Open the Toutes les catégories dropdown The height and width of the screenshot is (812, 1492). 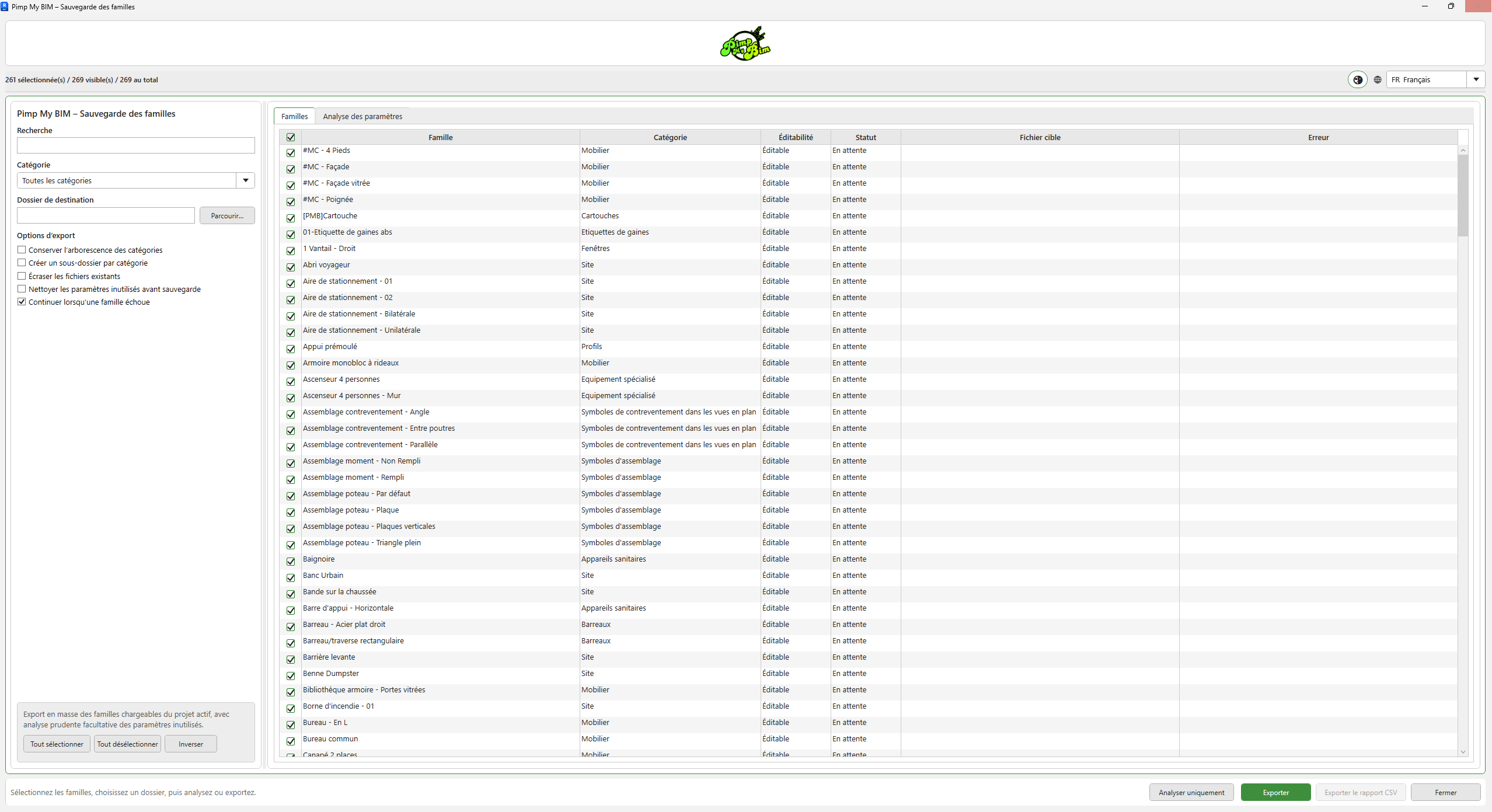click(135, 180)
